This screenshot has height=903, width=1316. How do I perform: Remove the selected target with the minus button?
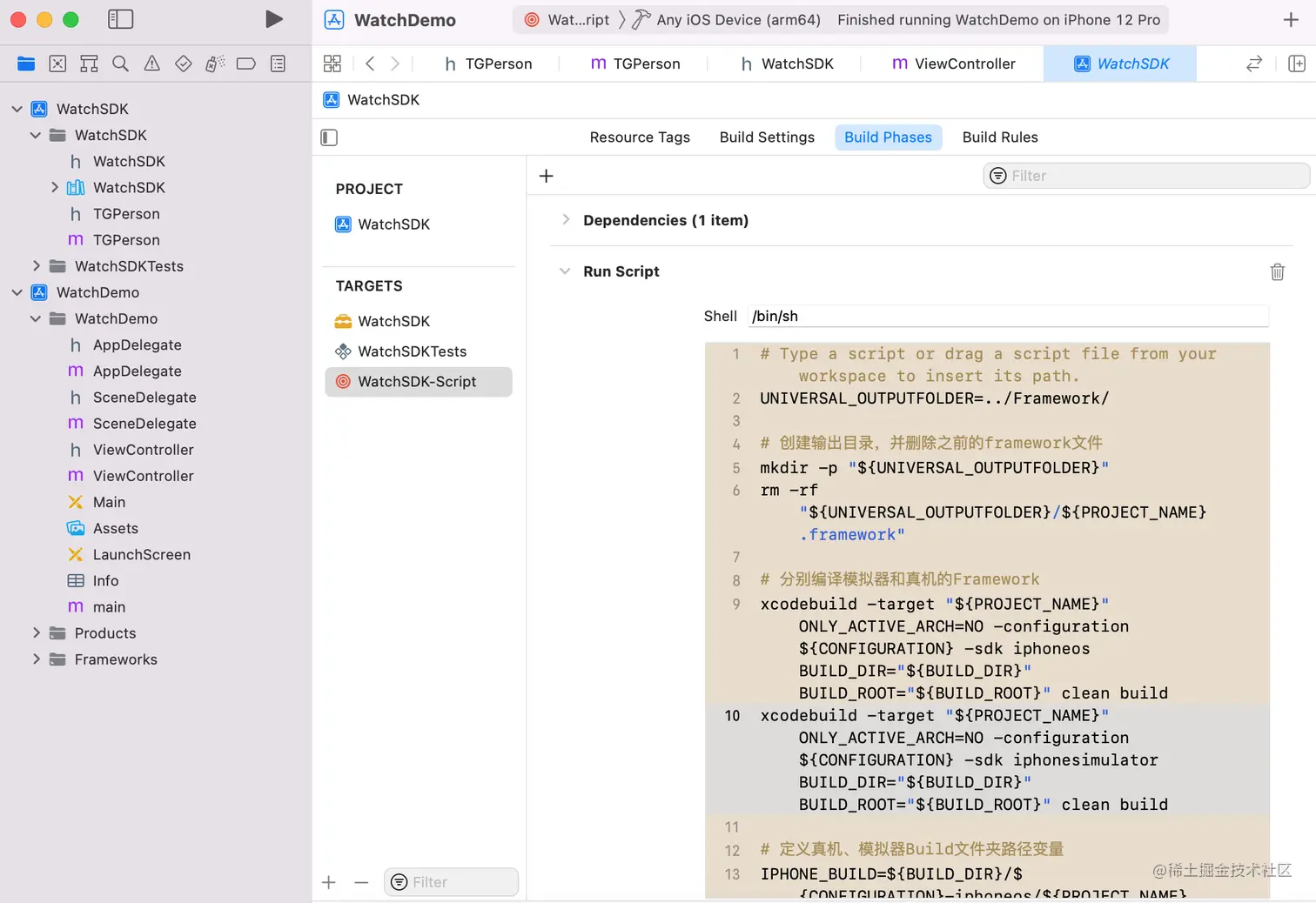(x=361, y=882)
